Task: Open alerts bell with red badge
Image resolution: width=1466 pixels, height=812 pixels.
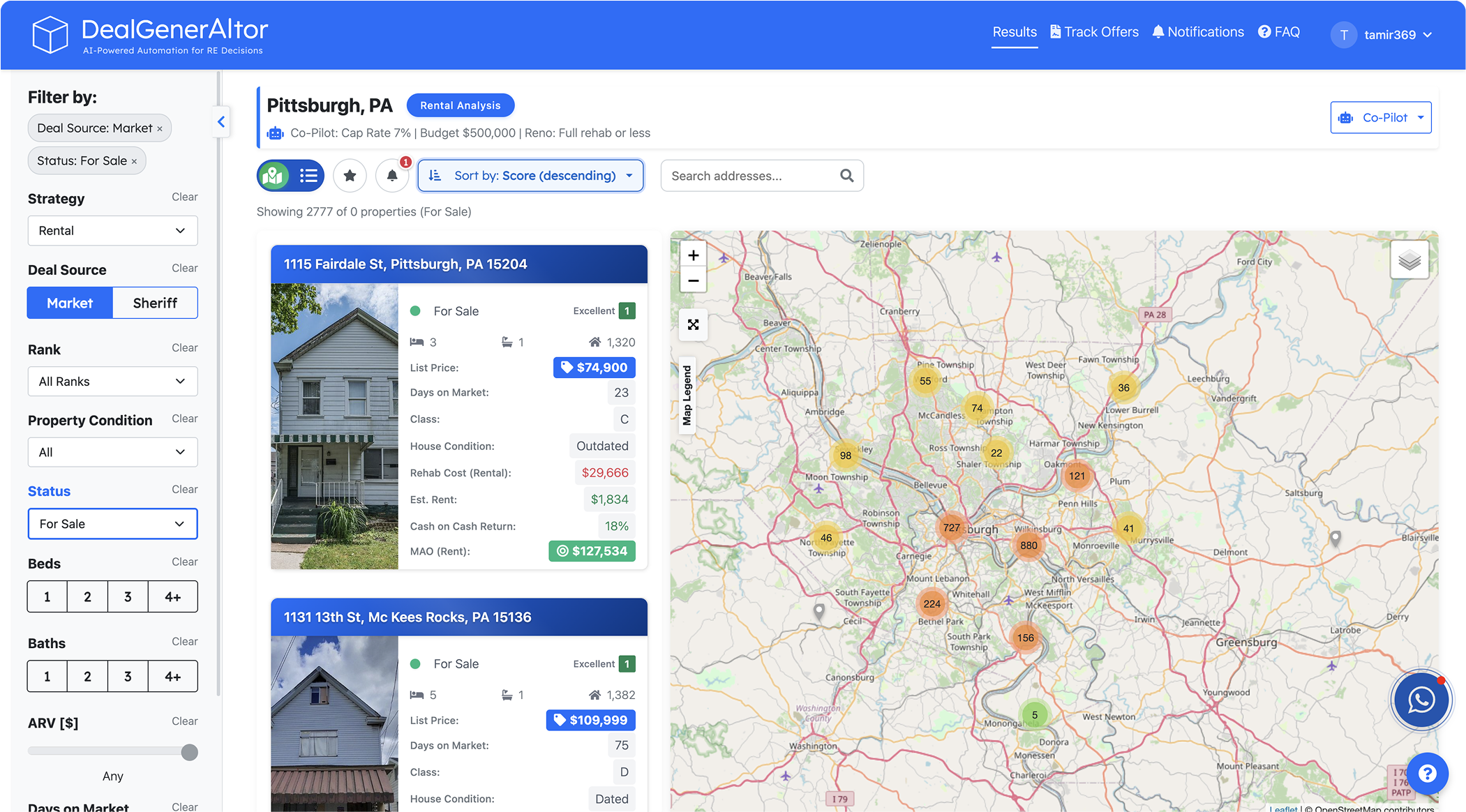Action: (x=392, y=176)
